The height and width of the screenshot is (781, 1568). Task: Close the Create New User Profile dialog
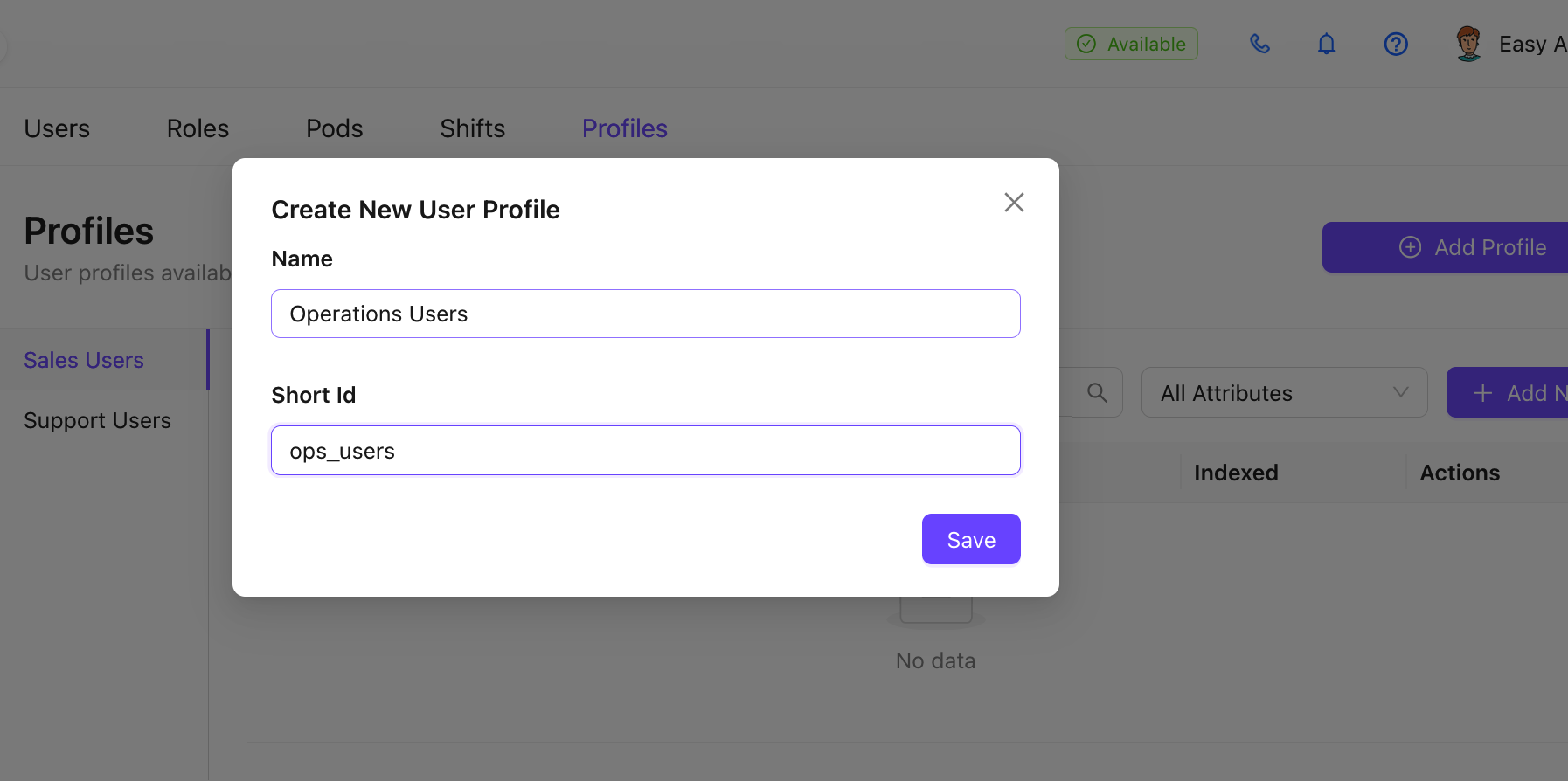click(1014, 203)
